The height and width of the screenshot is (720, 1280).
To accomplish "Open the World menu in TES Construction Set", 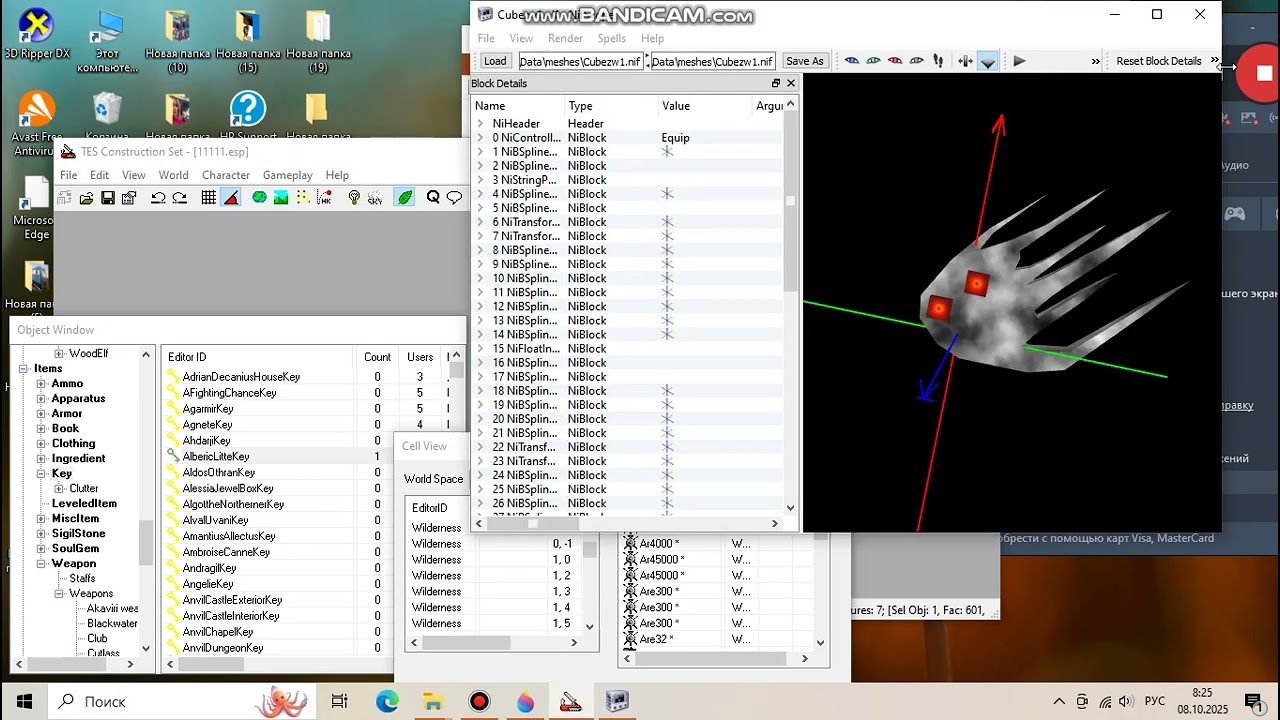I will pyautogui.click(x=173, y=175).
